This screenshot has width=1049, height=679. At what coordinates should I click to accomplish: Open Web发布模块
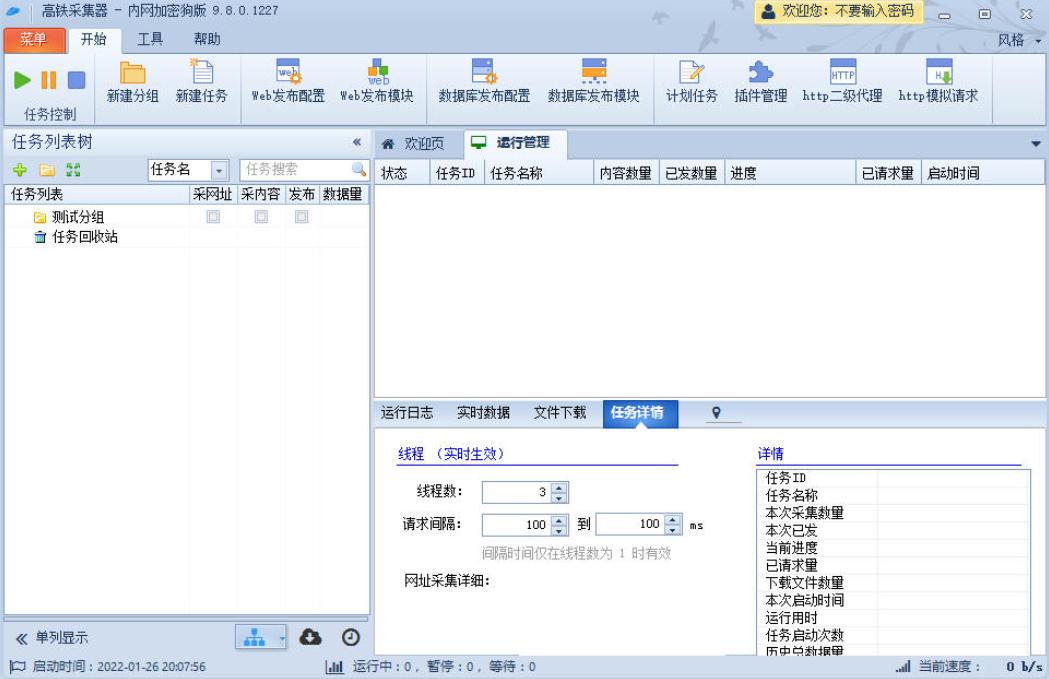click(x=377, y=82)
